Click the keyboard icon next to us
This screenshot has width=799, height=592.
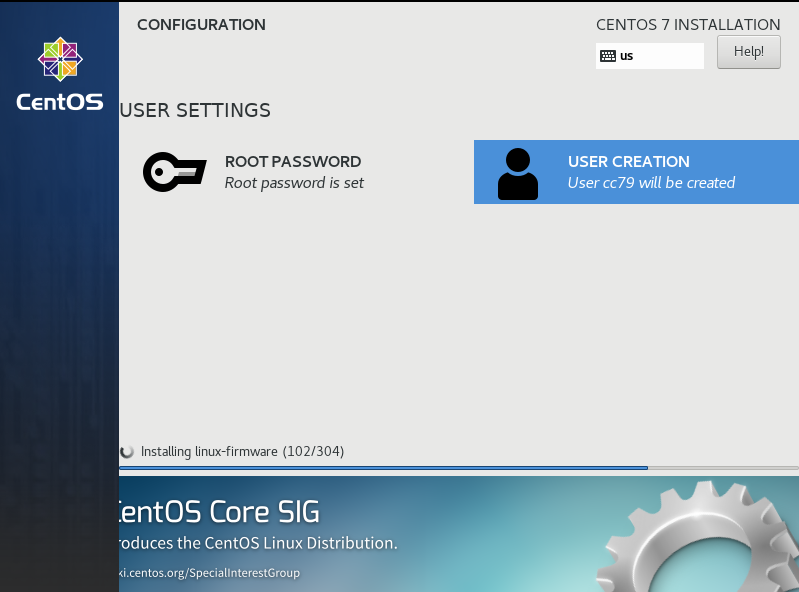607,56
